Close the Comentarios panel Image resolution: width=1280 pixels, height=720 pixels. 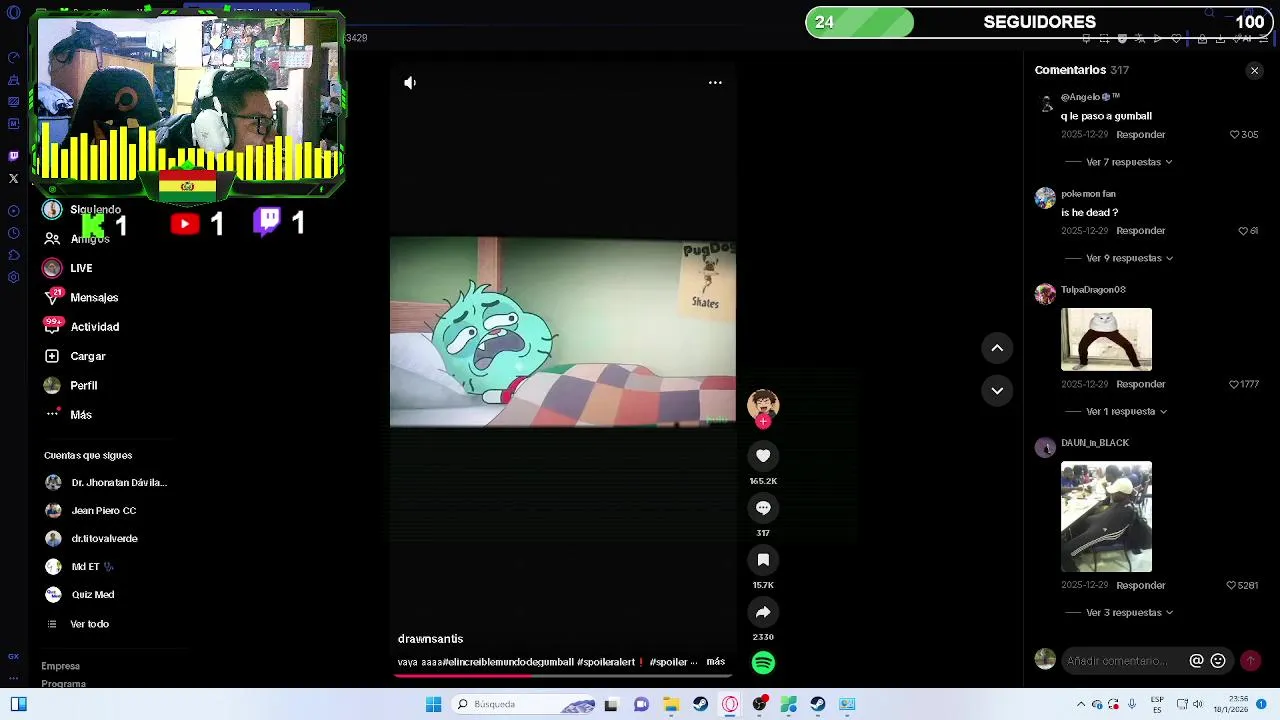pos(1254,71)
